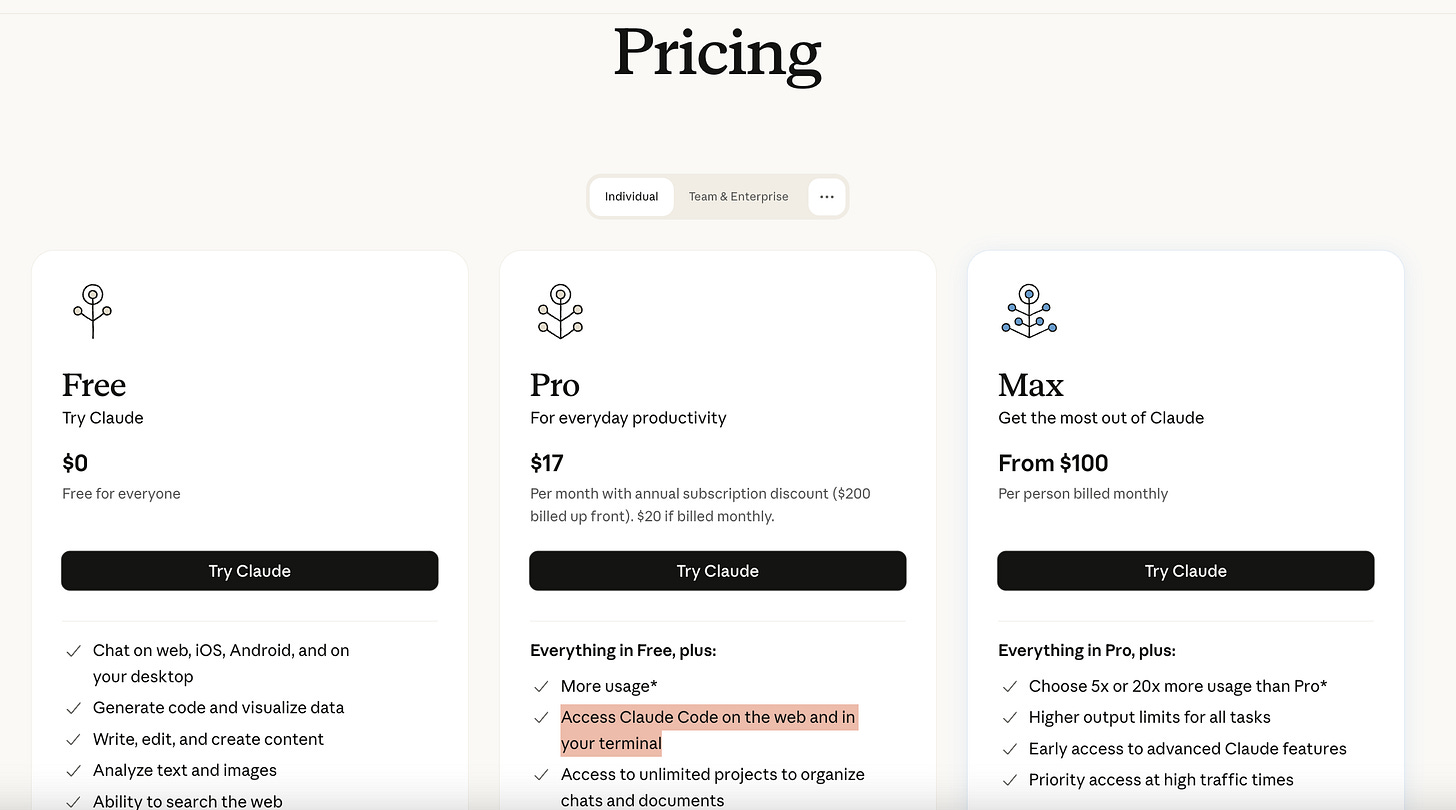Click checkmark beside 'Higher output limits for all tasks'
This screenshot has height=810, width=1456.
coord(1009,718)
